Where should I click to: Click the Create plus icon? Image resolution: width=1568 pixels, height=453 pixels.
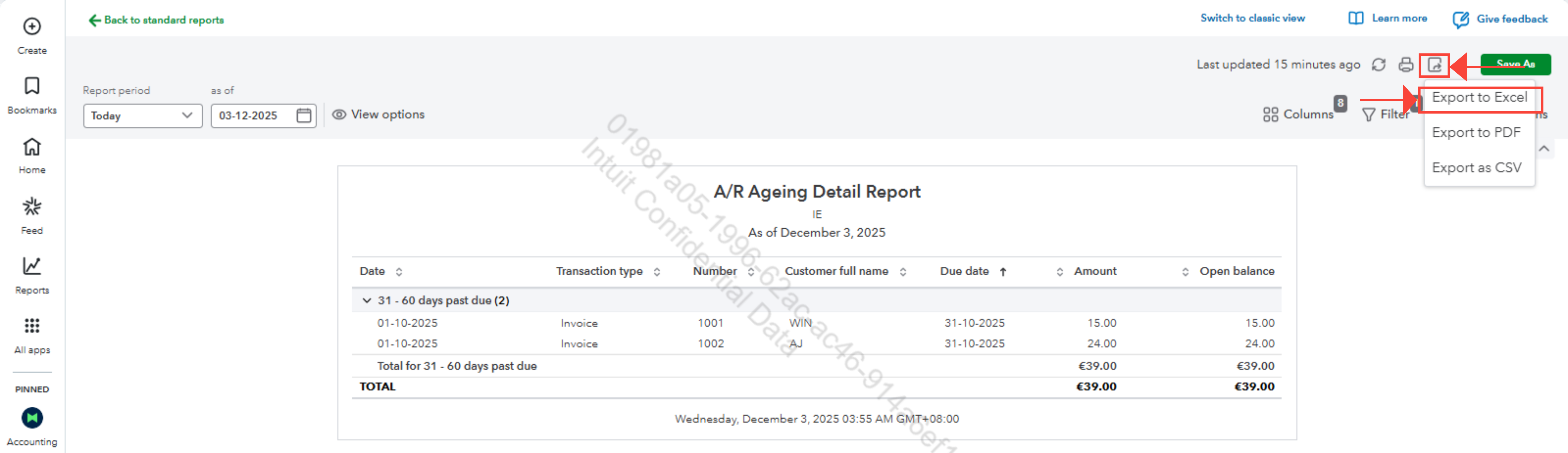tap(32, 27)
